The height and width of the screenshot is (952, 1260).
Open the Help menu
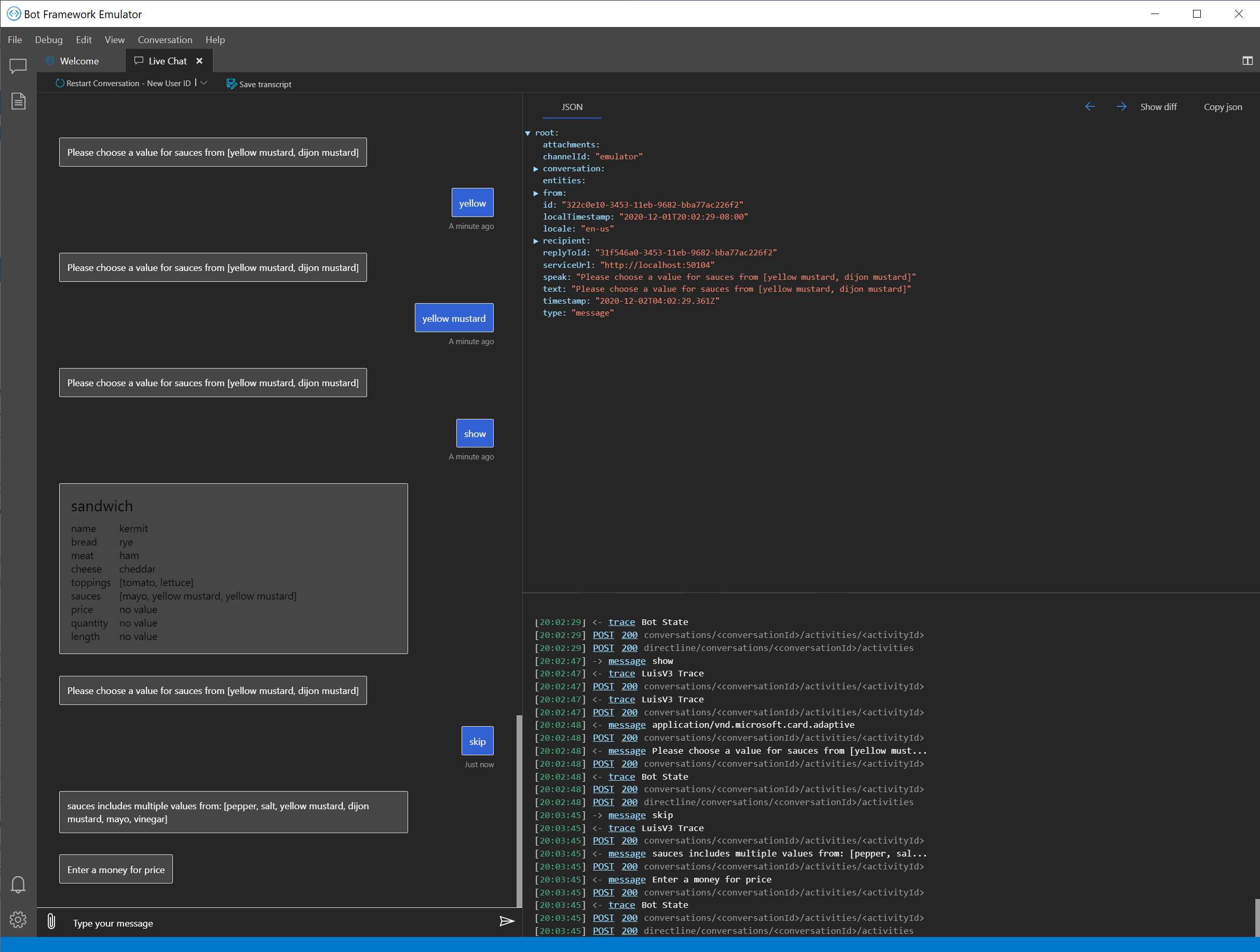(x=215, y=40)
